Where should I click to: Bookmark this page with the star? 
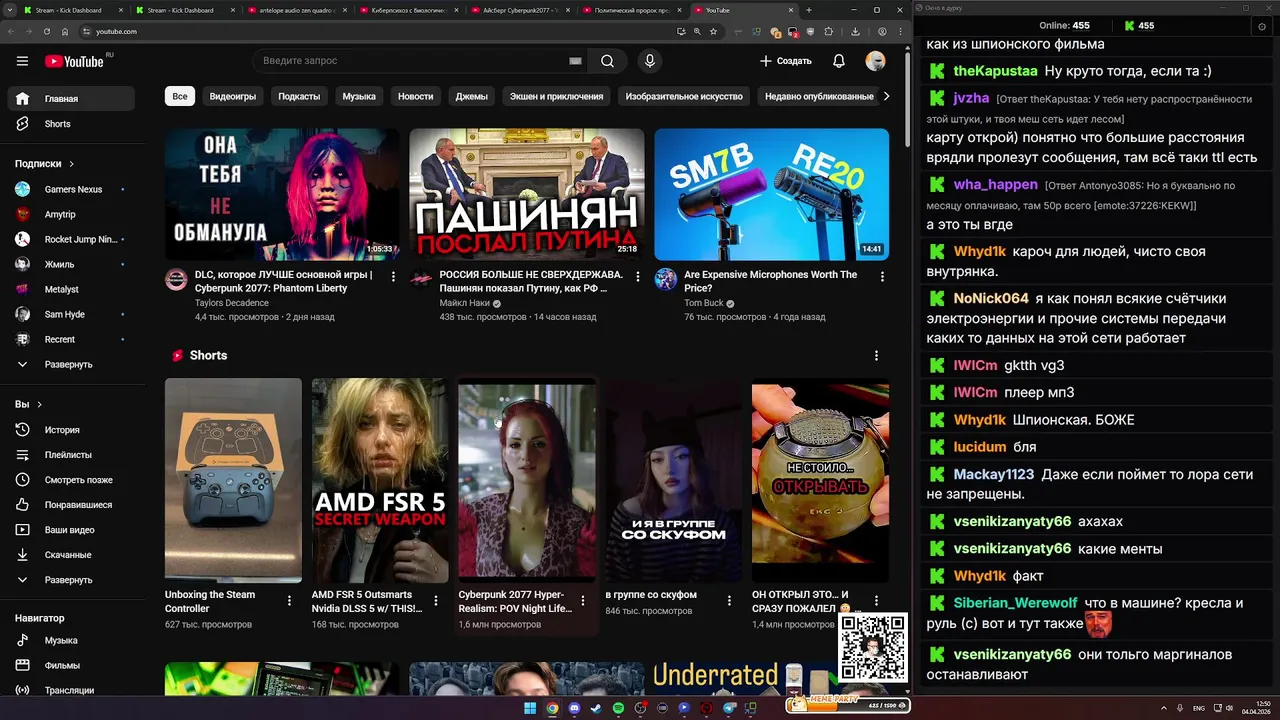(x=713, y=31)
